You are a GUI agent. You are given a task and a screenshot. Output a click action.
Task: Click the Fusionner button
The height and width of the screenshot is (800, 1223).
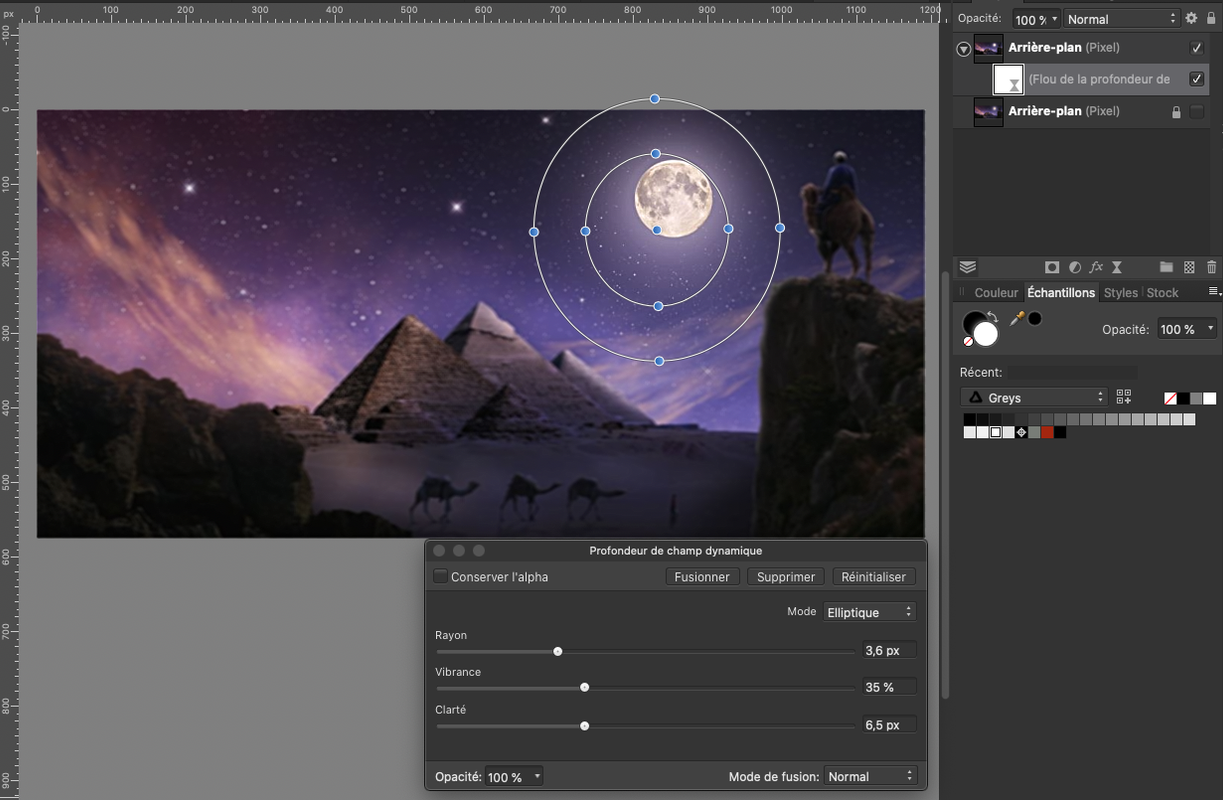click(702, 577)
